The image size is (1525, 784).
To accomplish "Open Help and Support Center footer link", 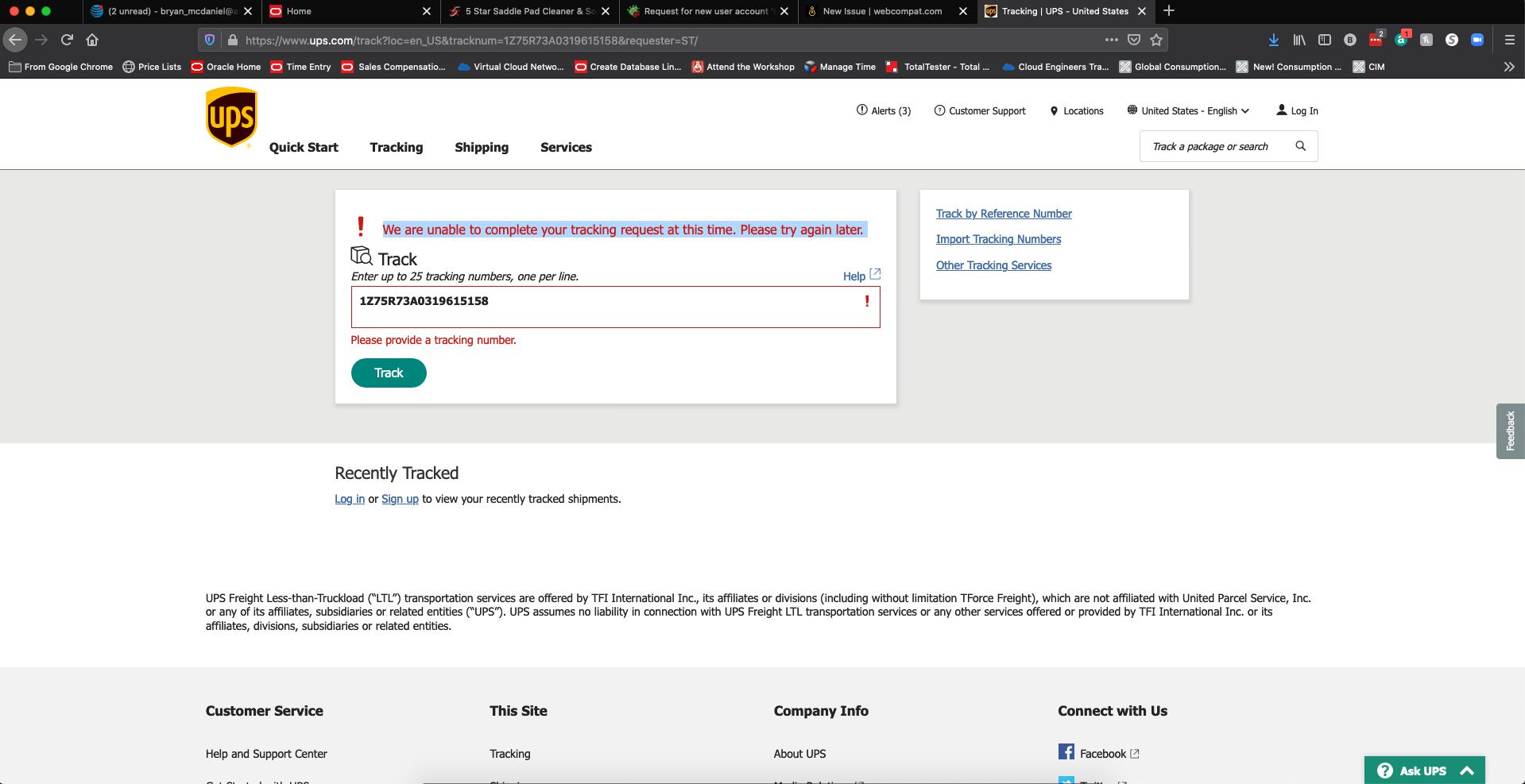I will coord(266,753).
